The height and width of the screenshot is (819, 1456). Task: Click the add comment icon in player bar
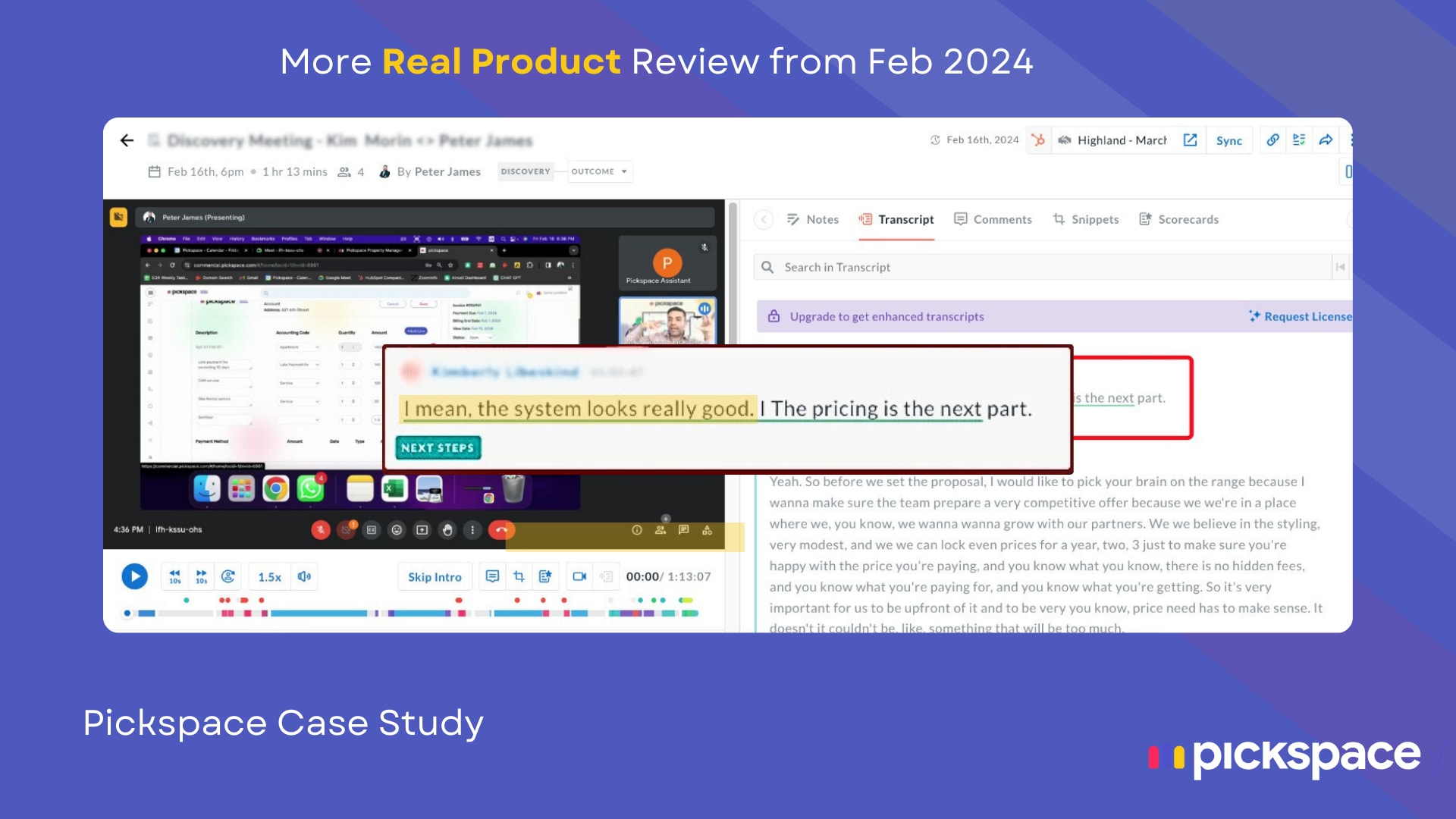pos(492,576)
